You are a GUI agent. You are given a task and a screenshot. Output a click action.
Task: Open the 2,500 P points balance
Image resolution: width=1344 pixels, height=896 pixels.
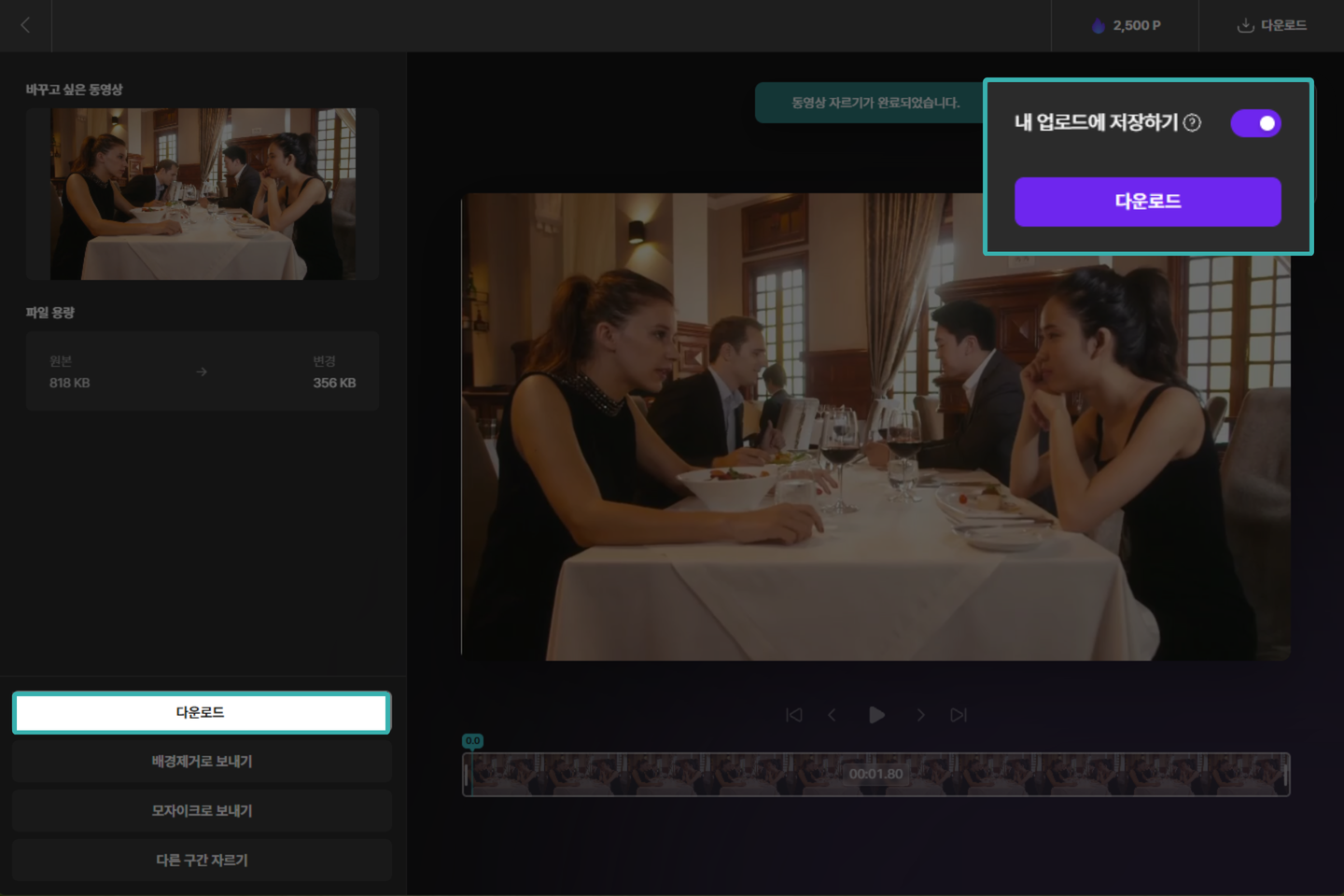pos(1126,25)
